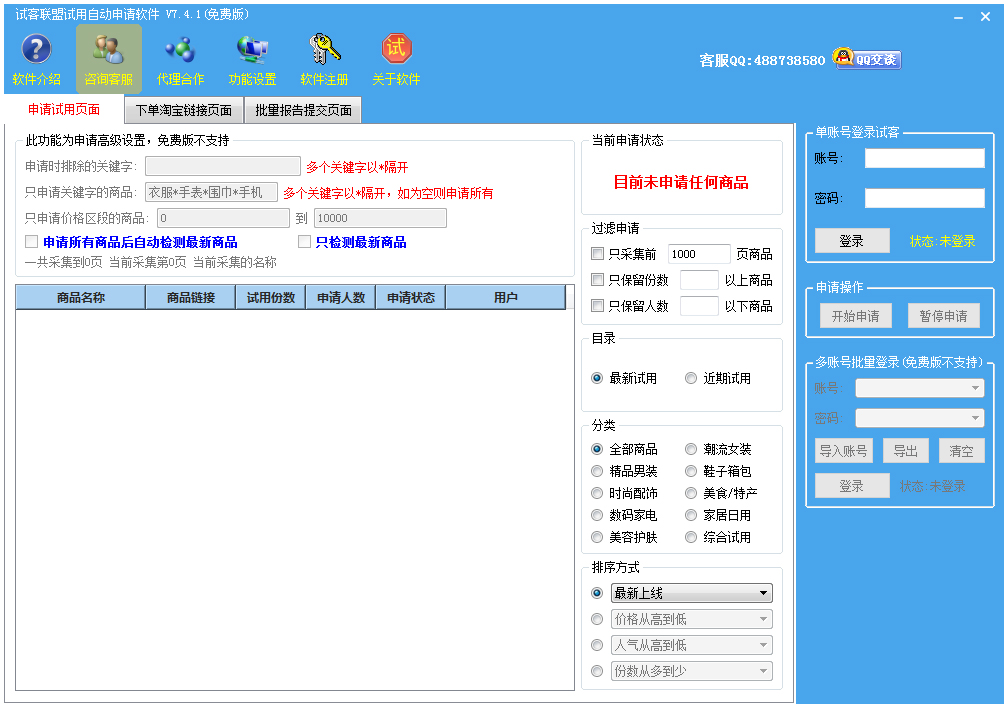Select the 份数从多到少 sort radio button
The width and height of the screenshot is (1006, 706).
(x=597, y=671)
